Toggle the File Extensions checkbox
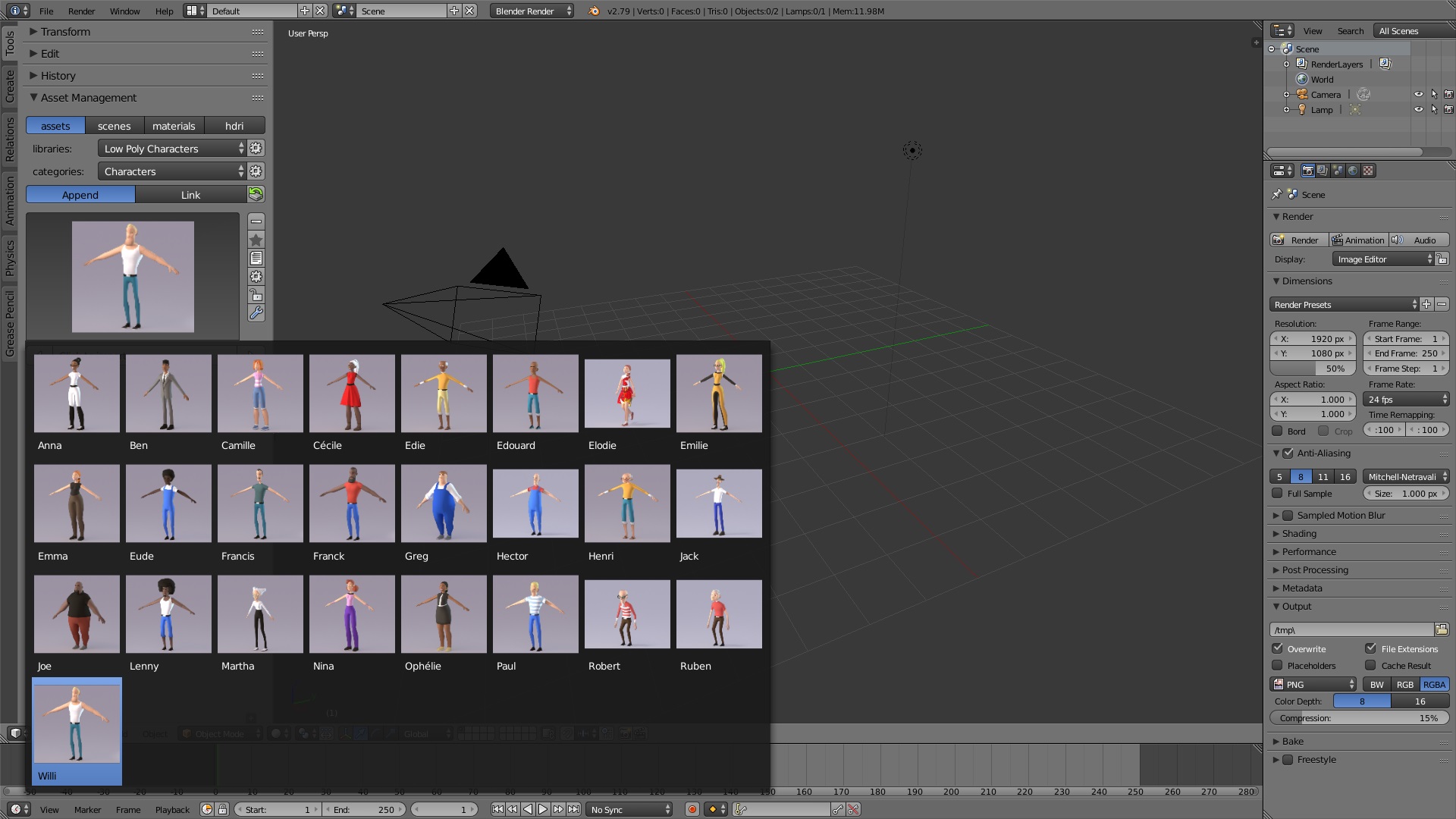This screenshot has width=1456, height=819. tap(1371, 648)
